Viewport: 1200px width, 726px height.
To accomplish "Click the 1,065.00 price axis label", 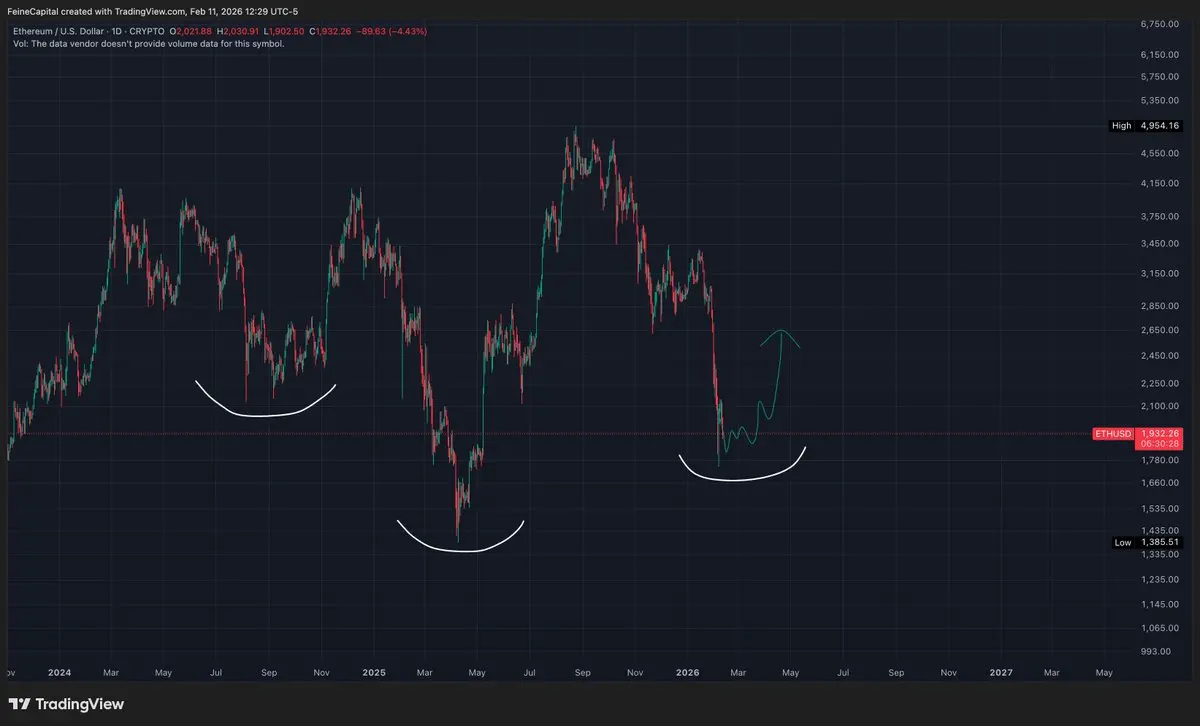I will (x=1160, y=628).
